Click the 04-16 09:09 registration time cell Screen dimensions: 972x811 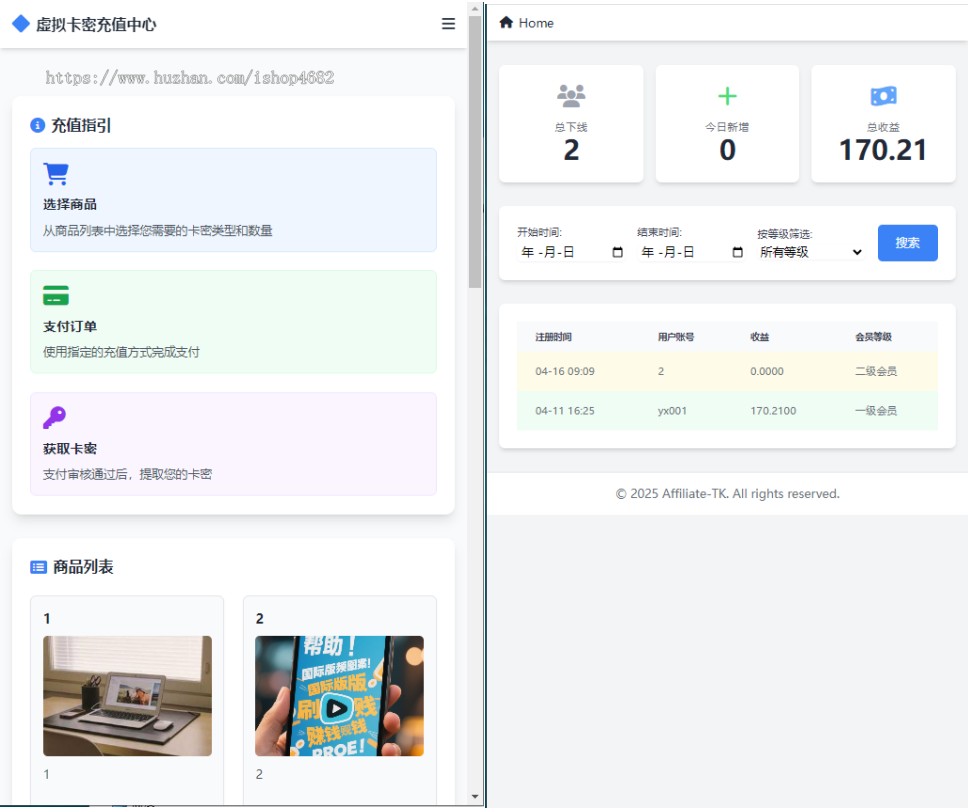[566, 372]
